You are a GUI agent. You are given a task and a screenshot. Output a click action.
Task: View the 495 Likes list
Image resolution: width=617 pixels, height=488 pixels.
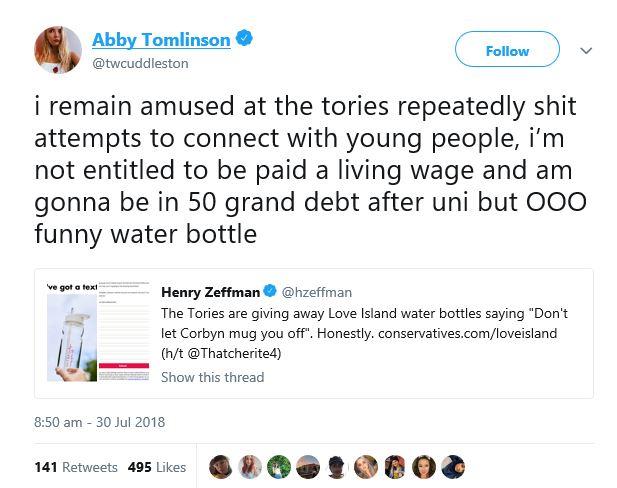(x=157, y=467)
